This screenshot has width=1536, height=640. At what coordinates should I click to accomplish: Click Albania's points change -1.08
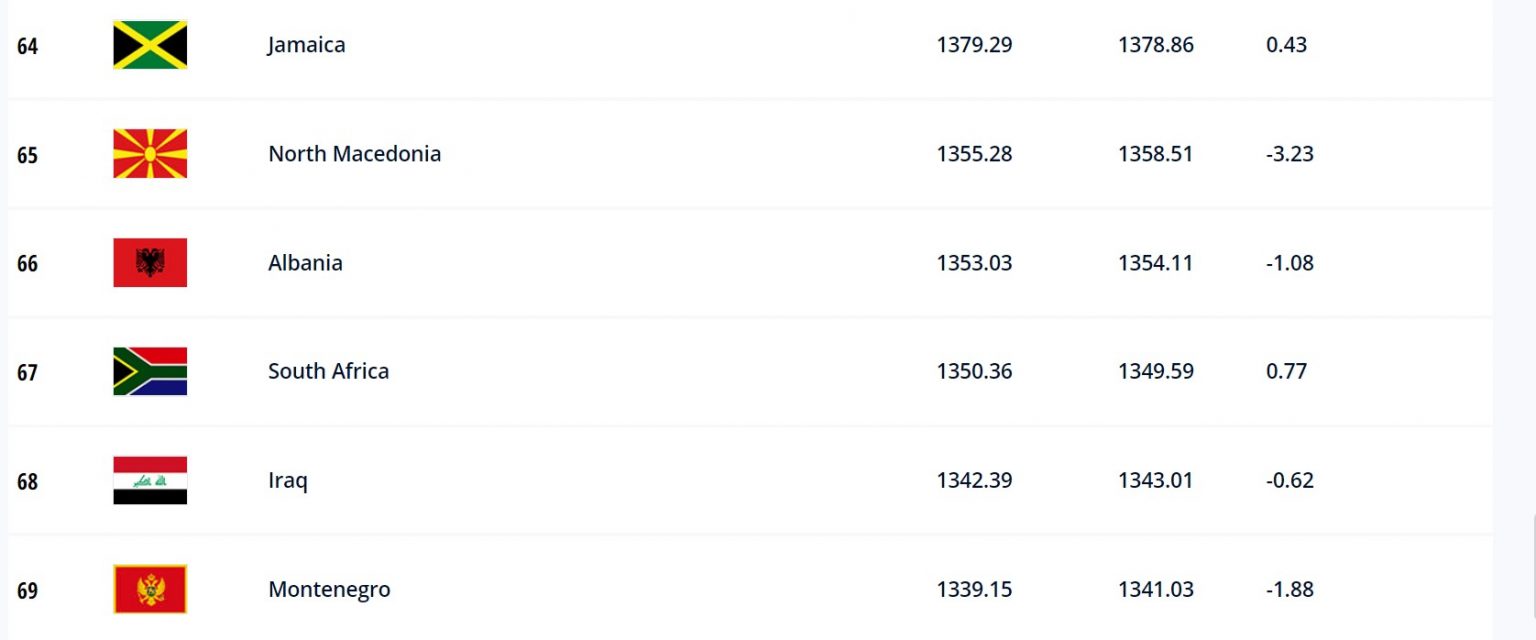(x=1289, y=263)
